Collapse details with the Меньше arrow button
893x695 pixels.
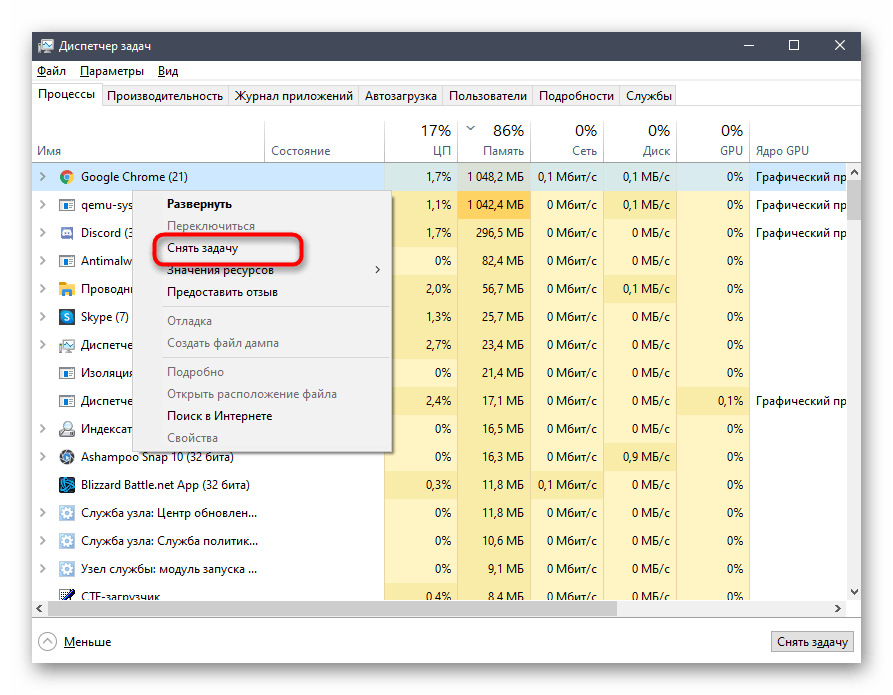tap(48, 642)
